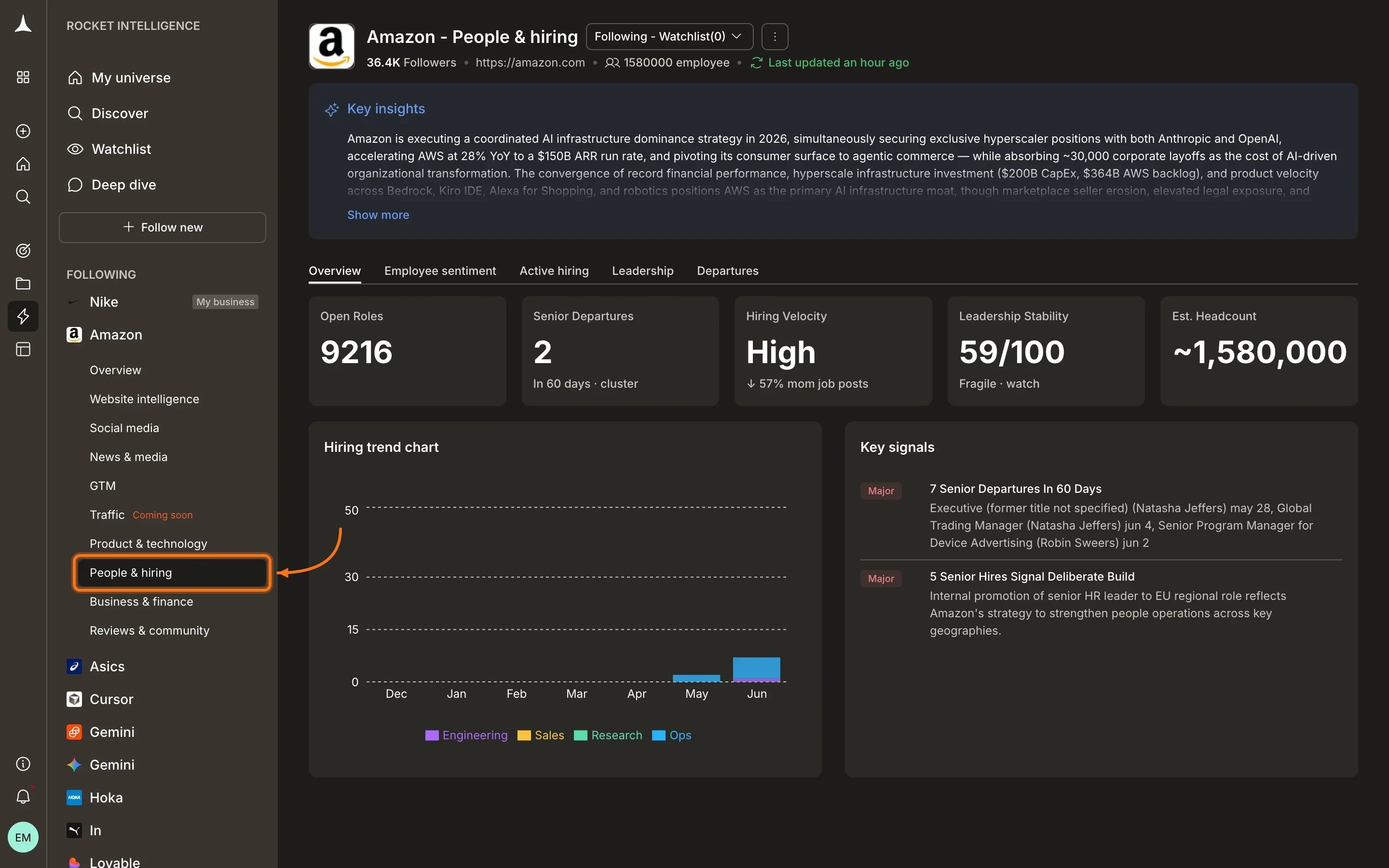The width and height of the screenshot is (1389, 868).
Task: Click the home icon in the left rail
Action: coord(23,164)
